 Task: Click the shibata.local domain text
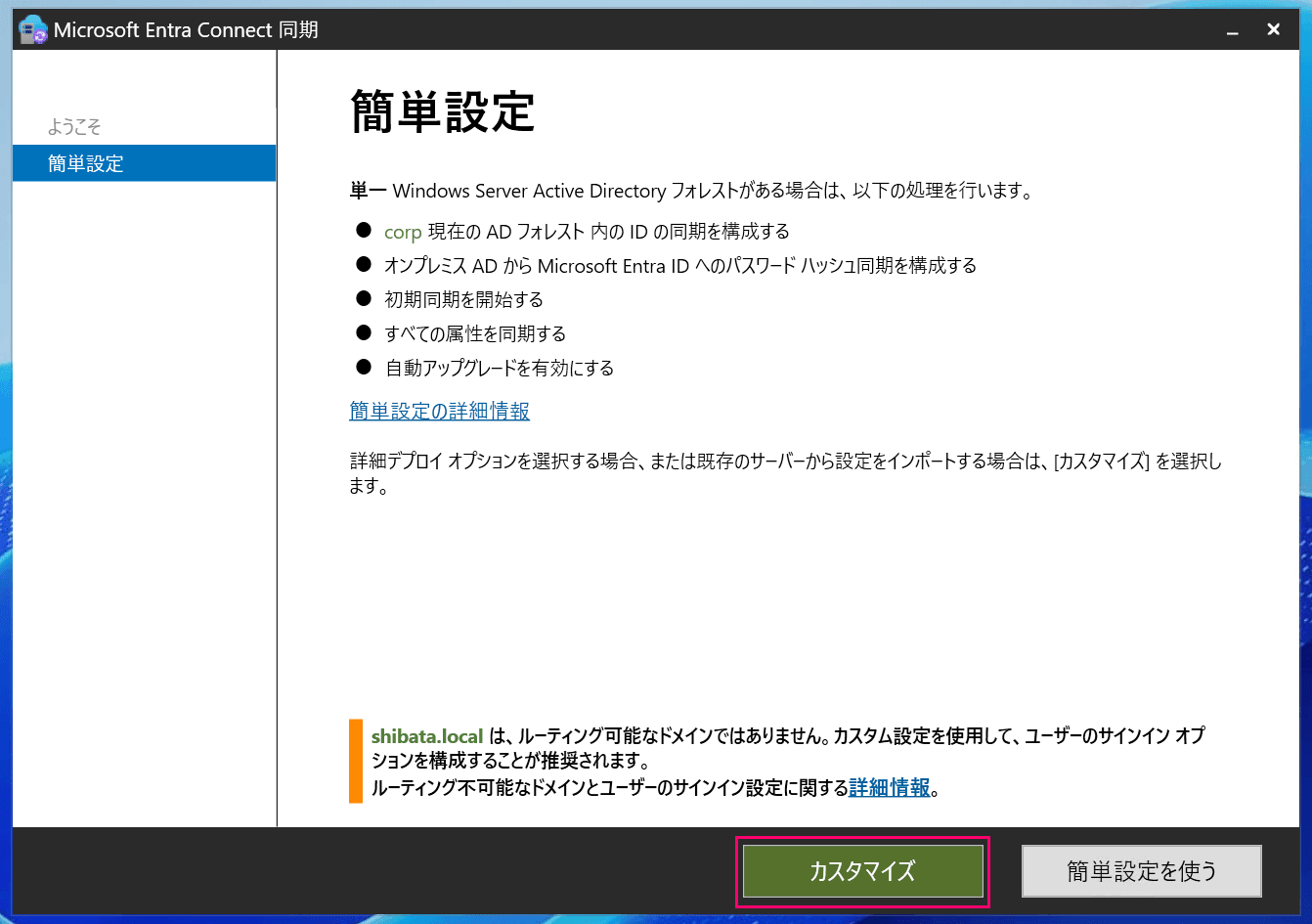tap(427, 736)
